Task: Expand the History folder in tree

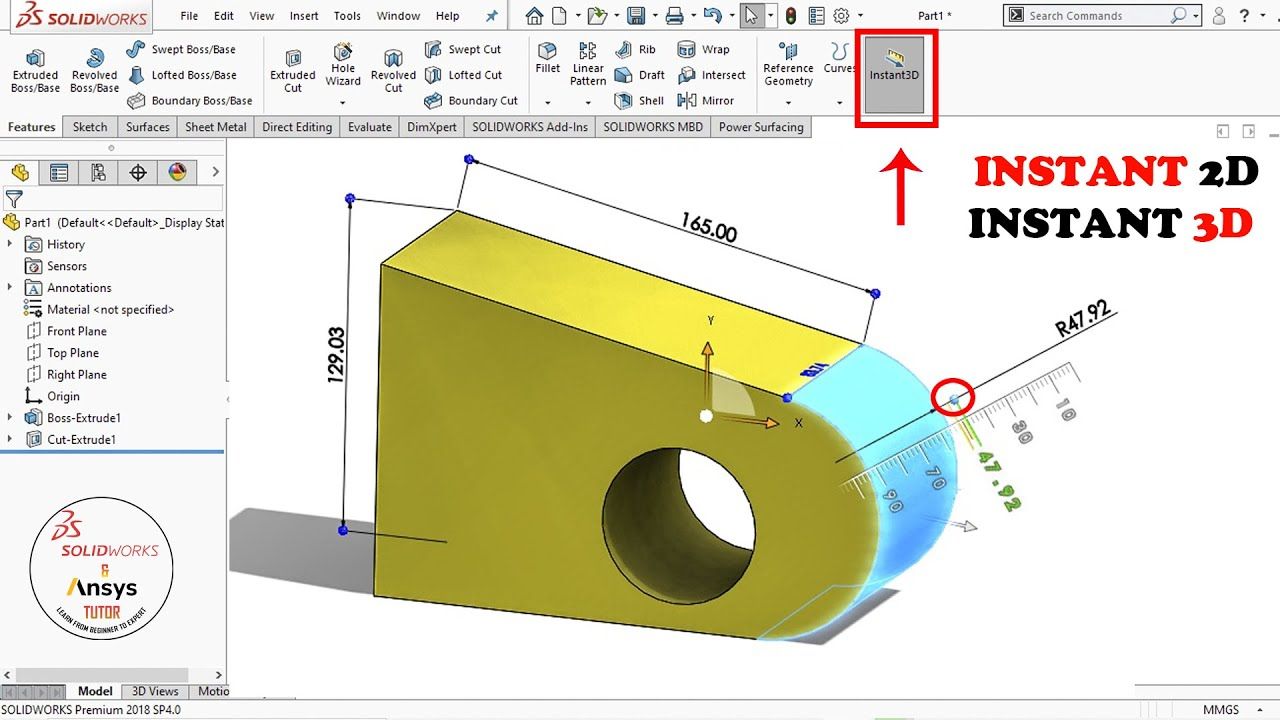Action: pyautogui.click(x=10, y=244)
